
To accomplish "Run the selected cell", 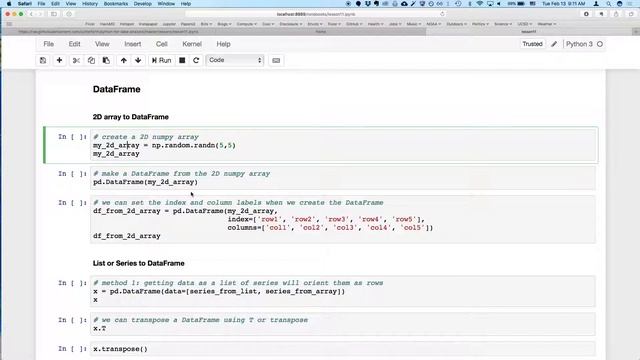I will pyautogui.click(x=161, y=60).
